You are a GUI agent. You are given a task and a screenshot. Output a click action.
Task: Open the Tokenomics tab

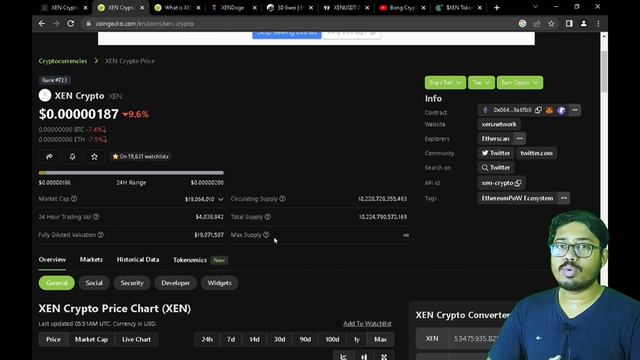pos(190,260)
